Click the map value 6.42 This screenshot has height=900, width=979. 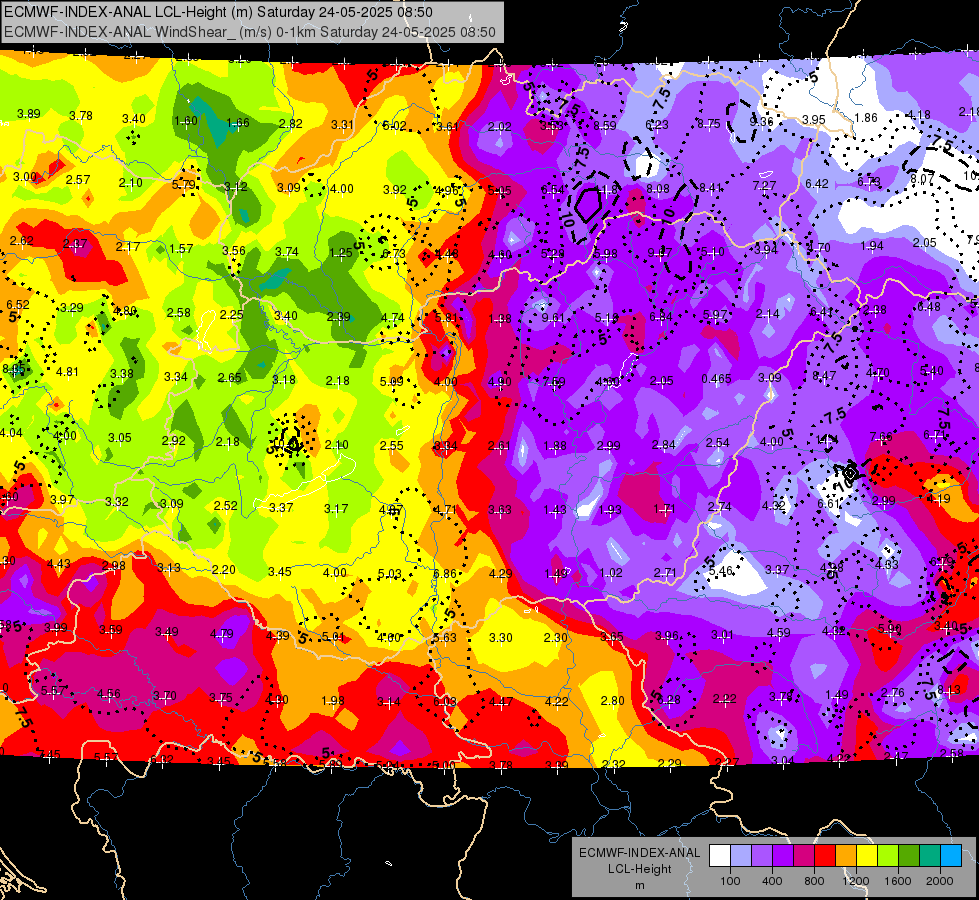817,184
